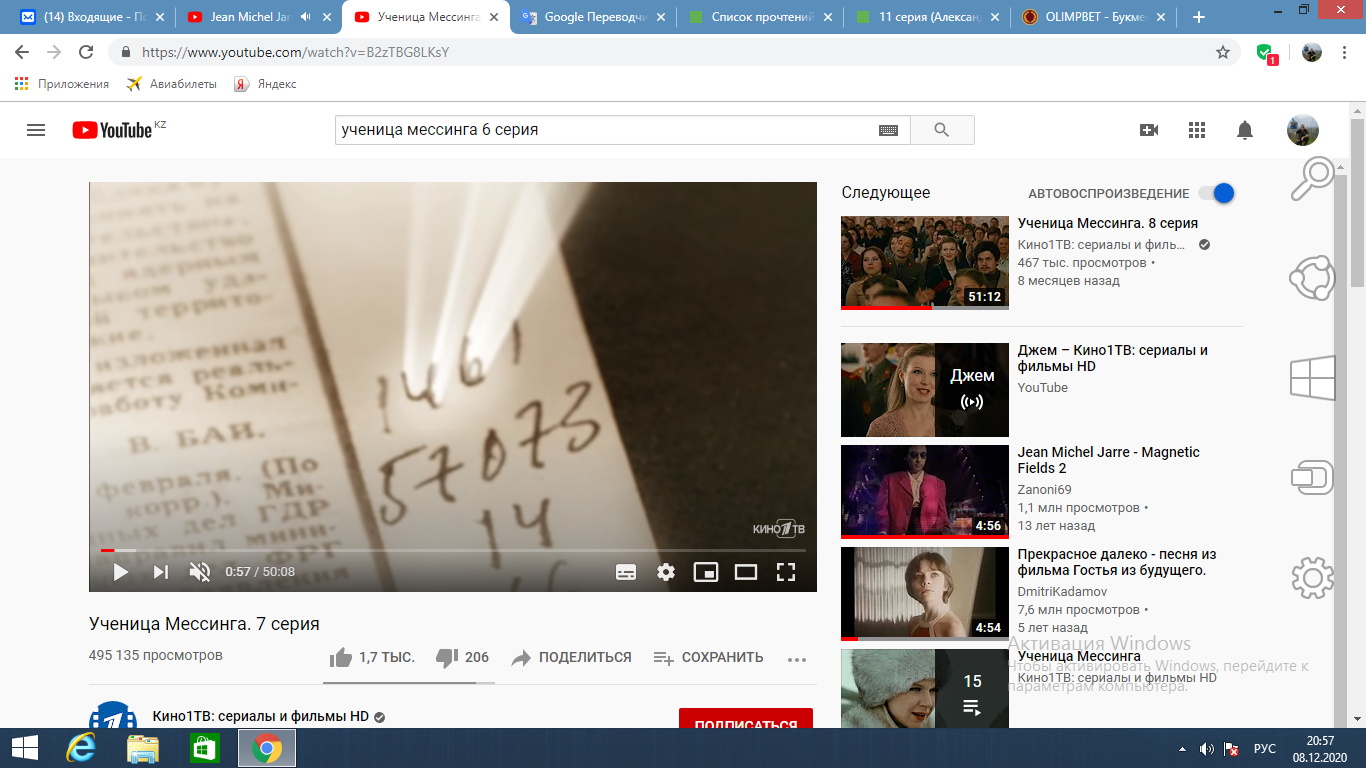Open the Settings charm gear

click(x=1312, y=577)
